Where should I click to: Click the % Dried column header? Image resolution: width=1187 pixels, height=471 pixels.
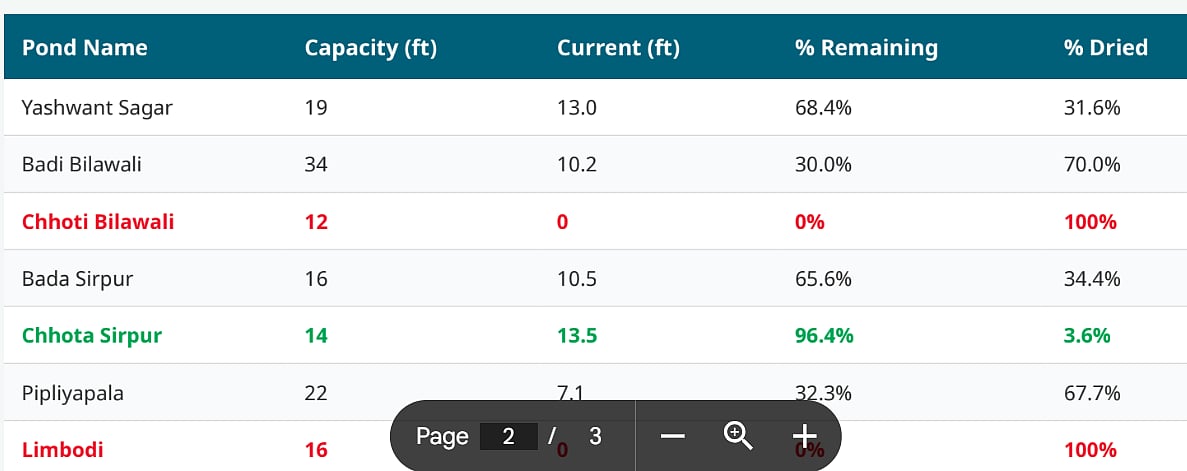[x=1105, y=48]
